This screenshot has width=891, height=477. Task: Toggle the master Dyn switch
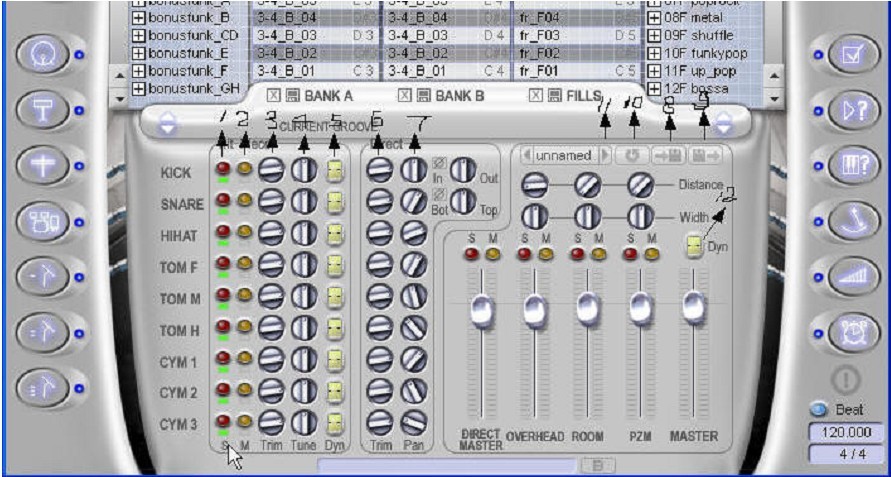pos(693,244)
